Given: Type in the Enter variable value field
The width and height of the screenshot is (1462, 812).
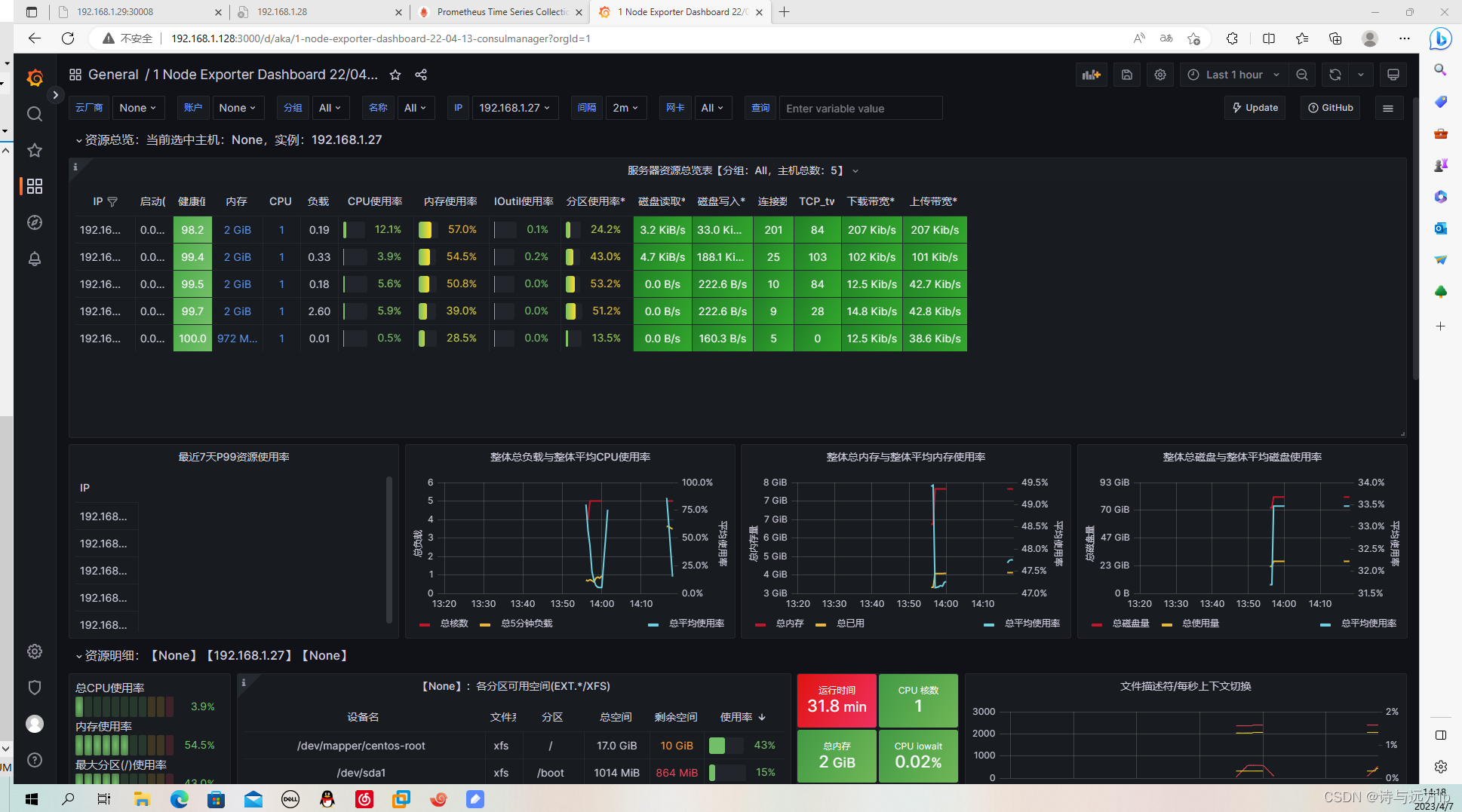Looking at the screenshot, I should click(x=860, y=108).
